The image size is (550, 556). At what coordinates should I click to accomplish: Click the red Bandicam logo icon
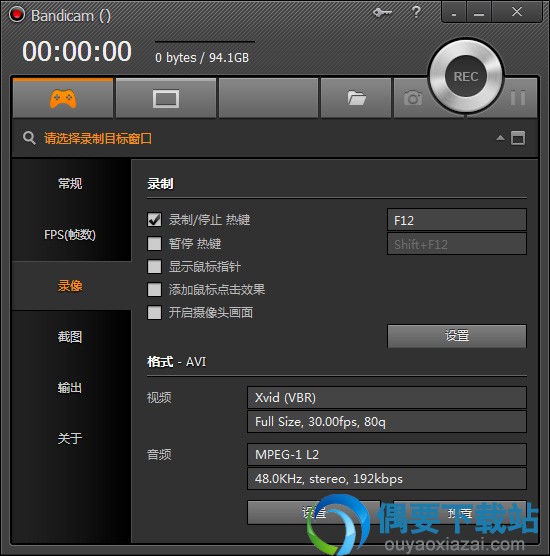click(16, 15)
